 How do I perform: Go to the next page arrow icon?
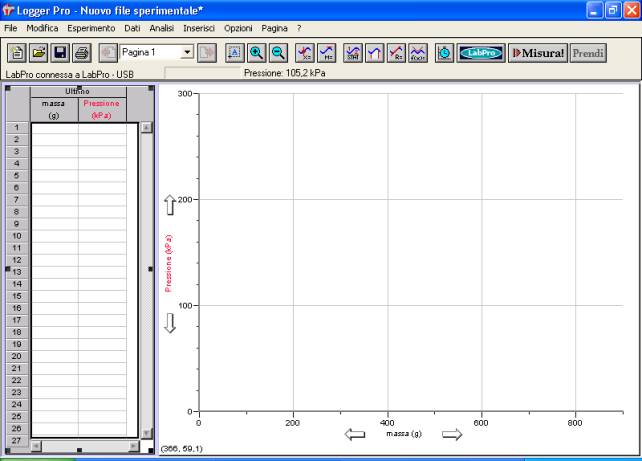207,53
